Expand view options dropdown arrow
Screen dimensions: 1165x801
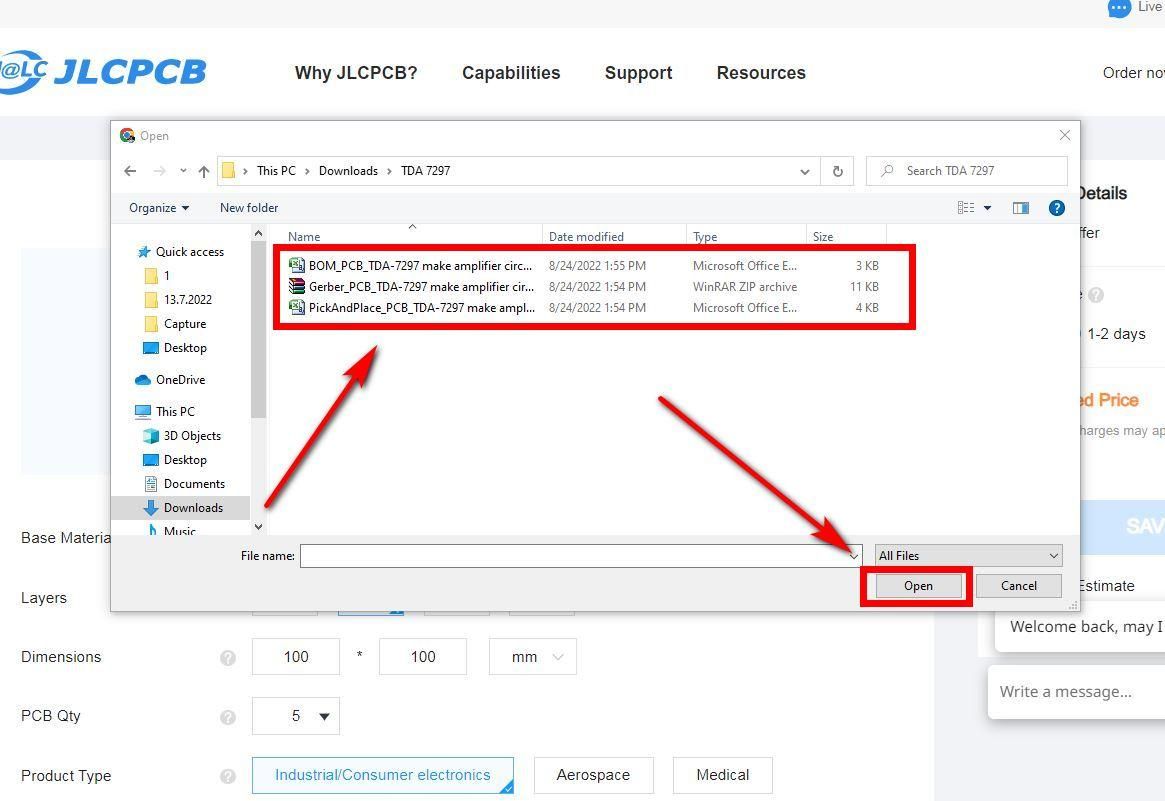tap(987, 208)
